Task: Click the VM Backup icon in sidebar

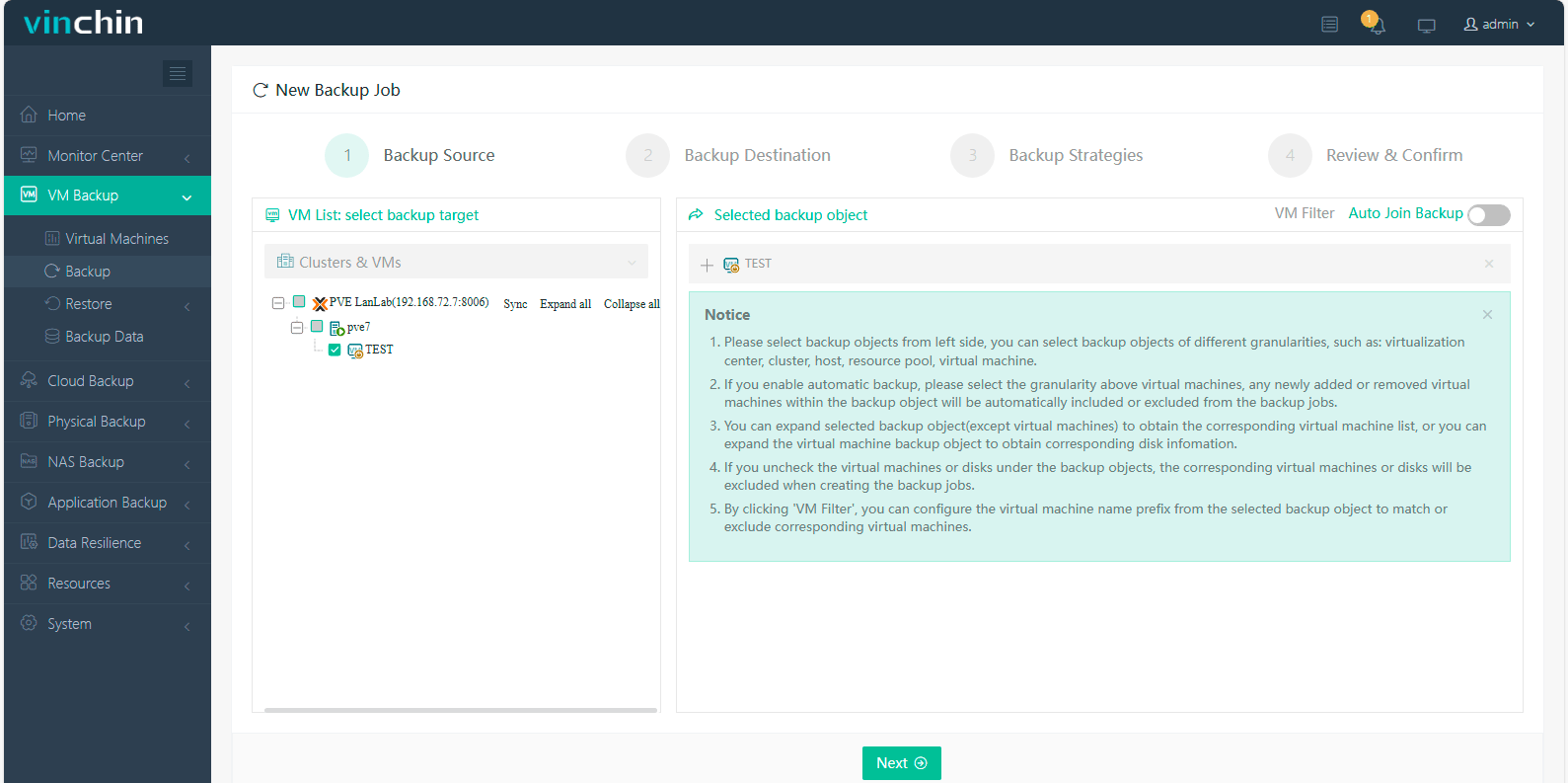Action: [x=29, y=195]
